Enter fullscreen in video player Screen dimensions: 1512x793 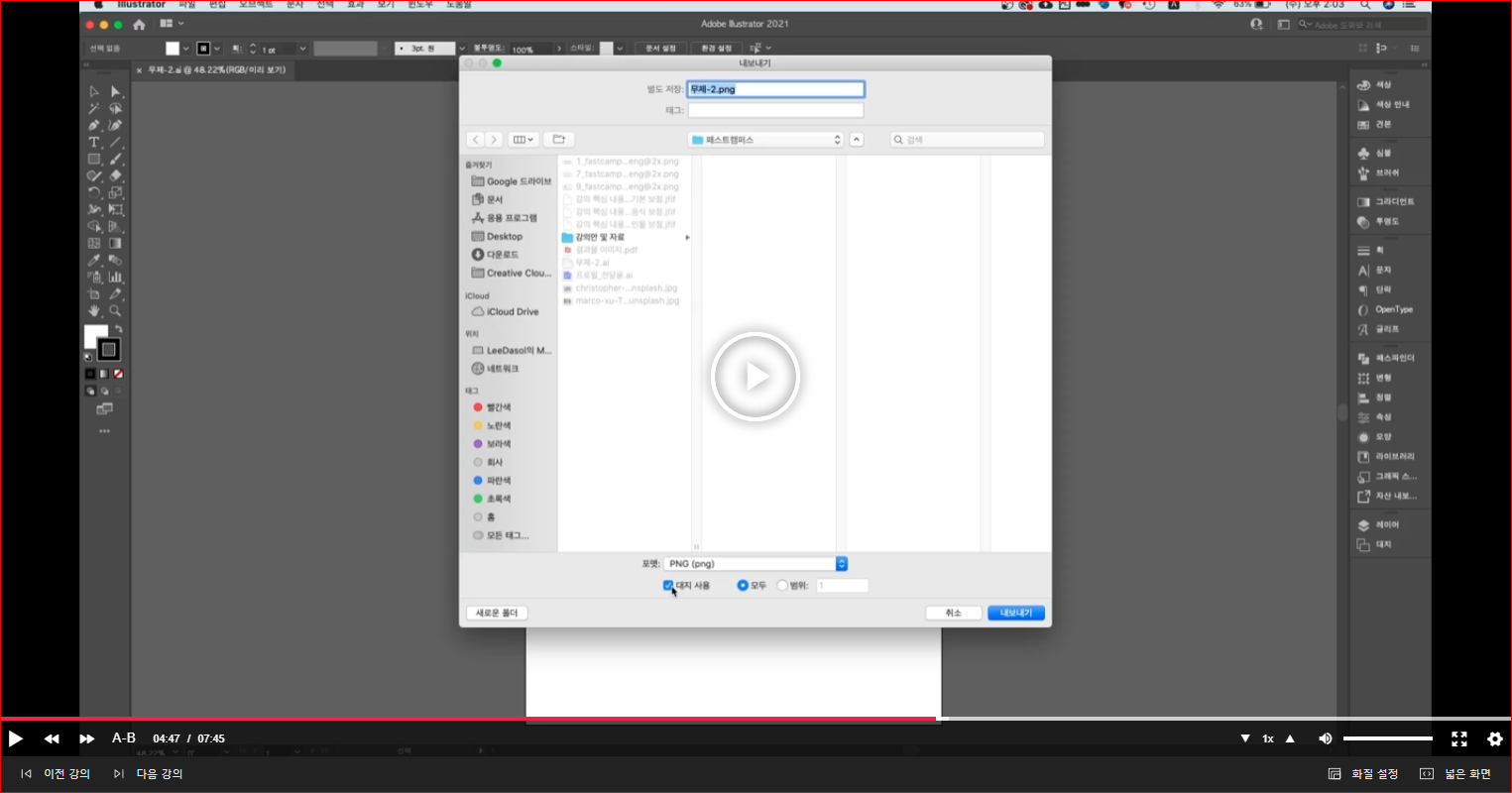click(1458, 738)
